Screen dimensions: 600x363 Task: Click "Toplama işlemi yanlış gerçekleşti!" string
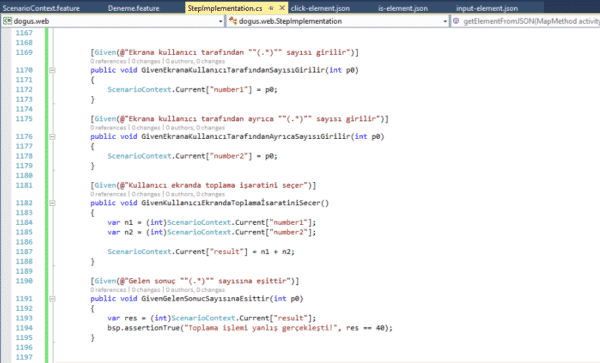click(x=261, y=328)
